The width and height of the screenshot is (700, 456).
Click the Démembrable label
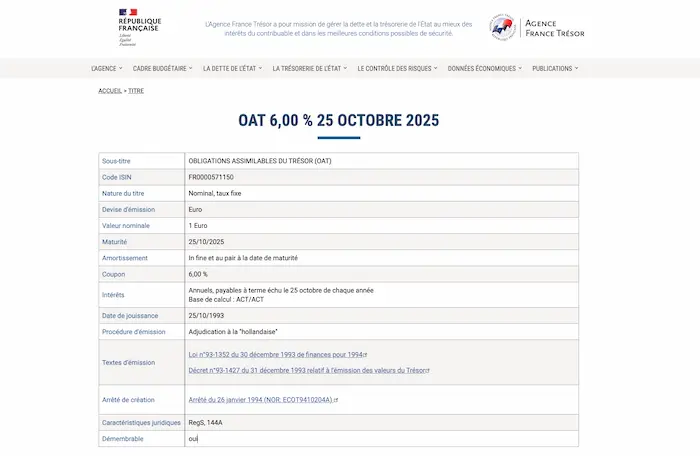coord(123,439)
